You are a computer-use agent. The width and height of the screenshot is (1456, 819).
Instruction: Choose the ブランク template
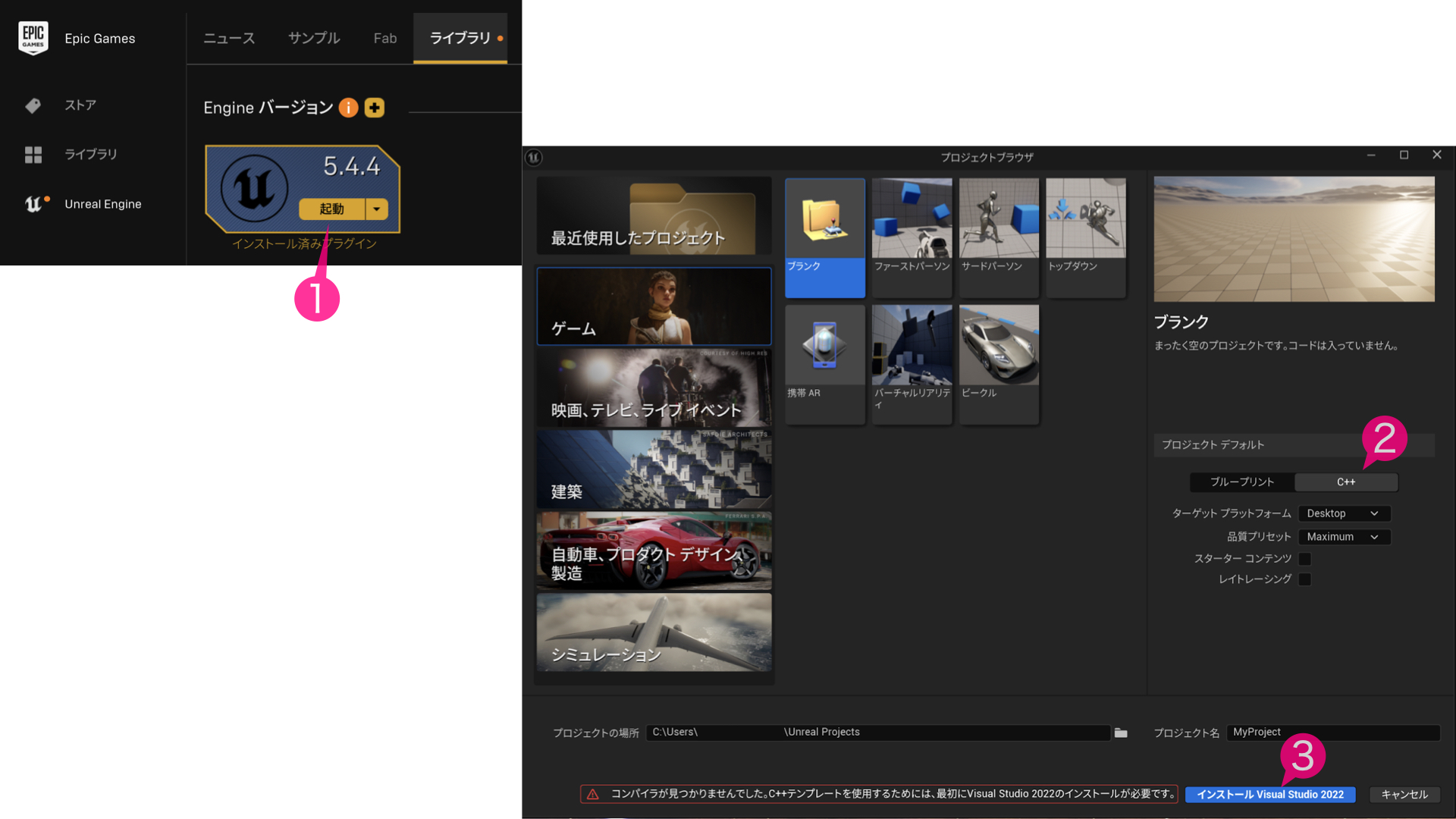pyautogui.click(x=825, y=237)
